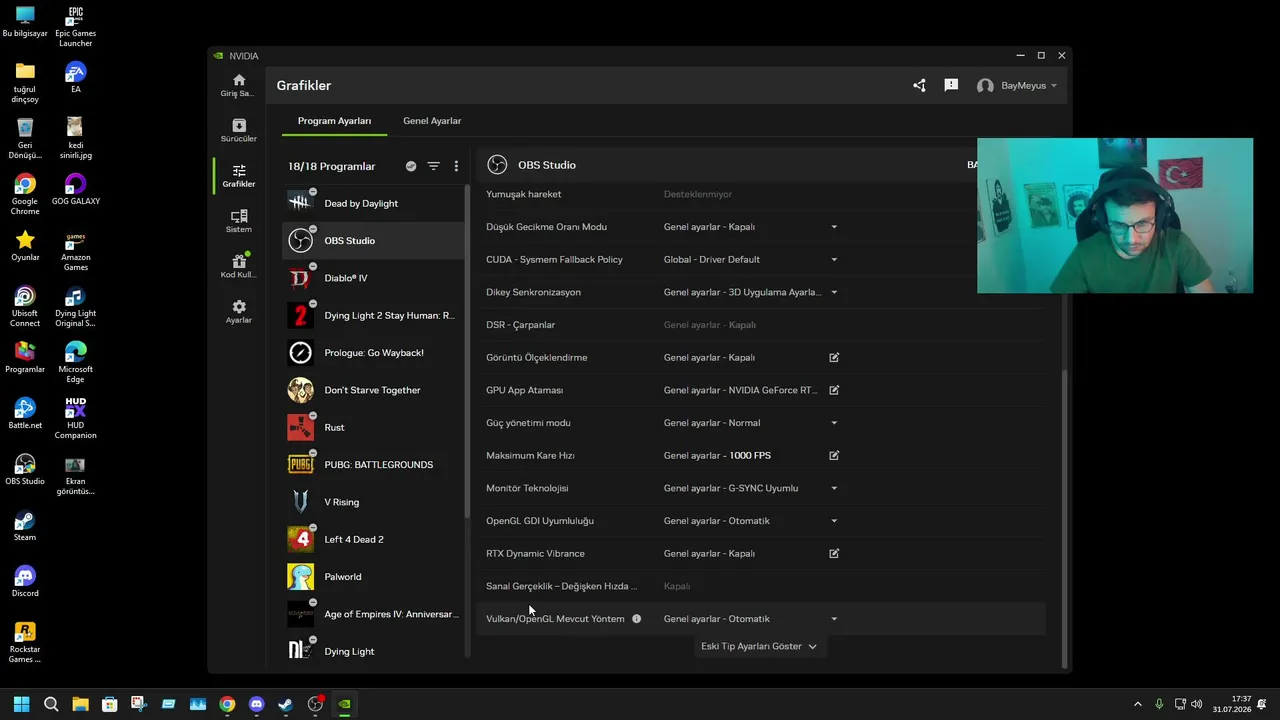Image resolution: width=1280 pixels, height=720 pixels.
Task: Select Don't Starve Together in the program list
Action: 373,390
